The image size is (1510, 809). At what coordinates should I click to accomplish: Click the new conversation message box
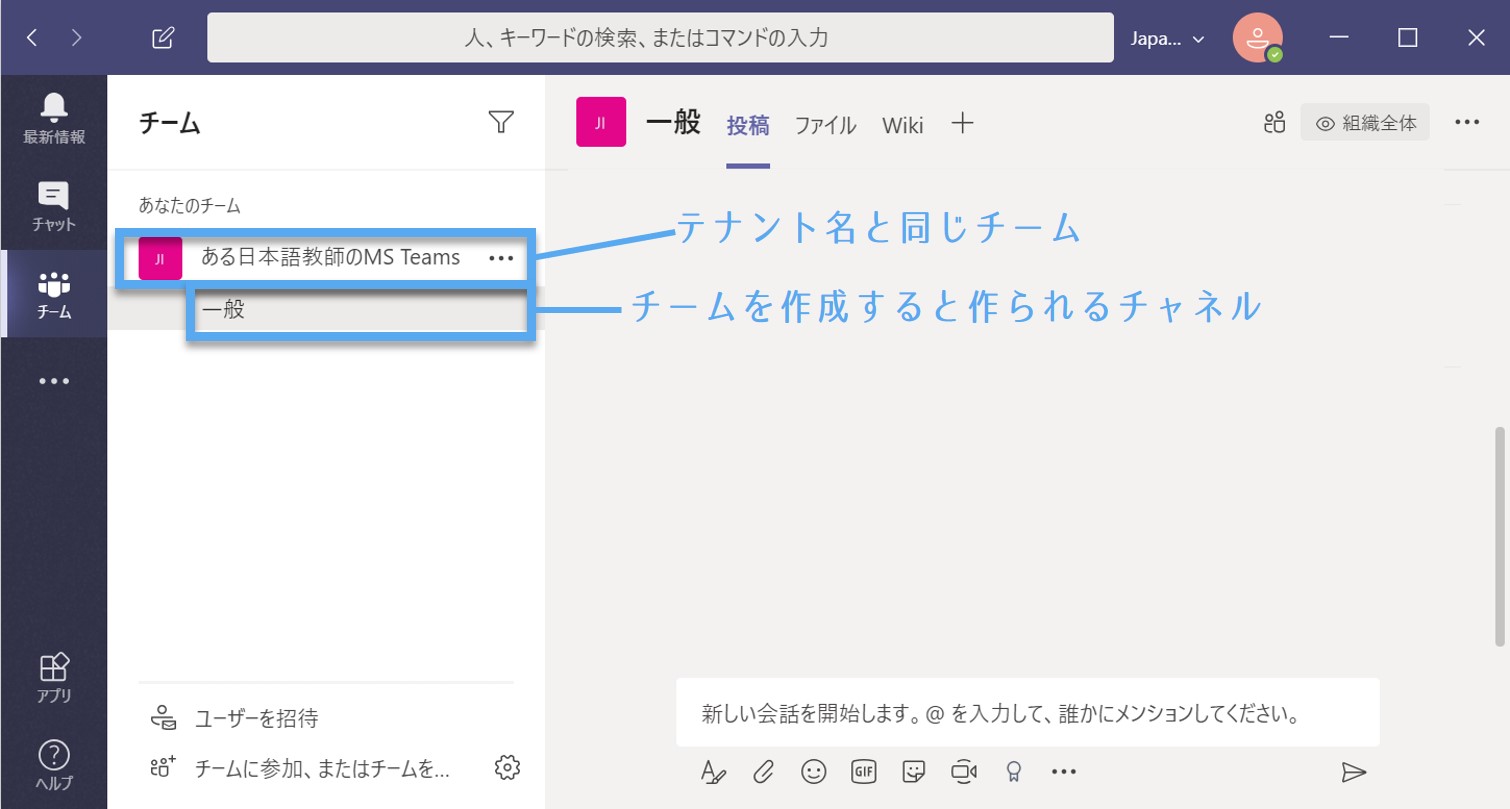1028,715
